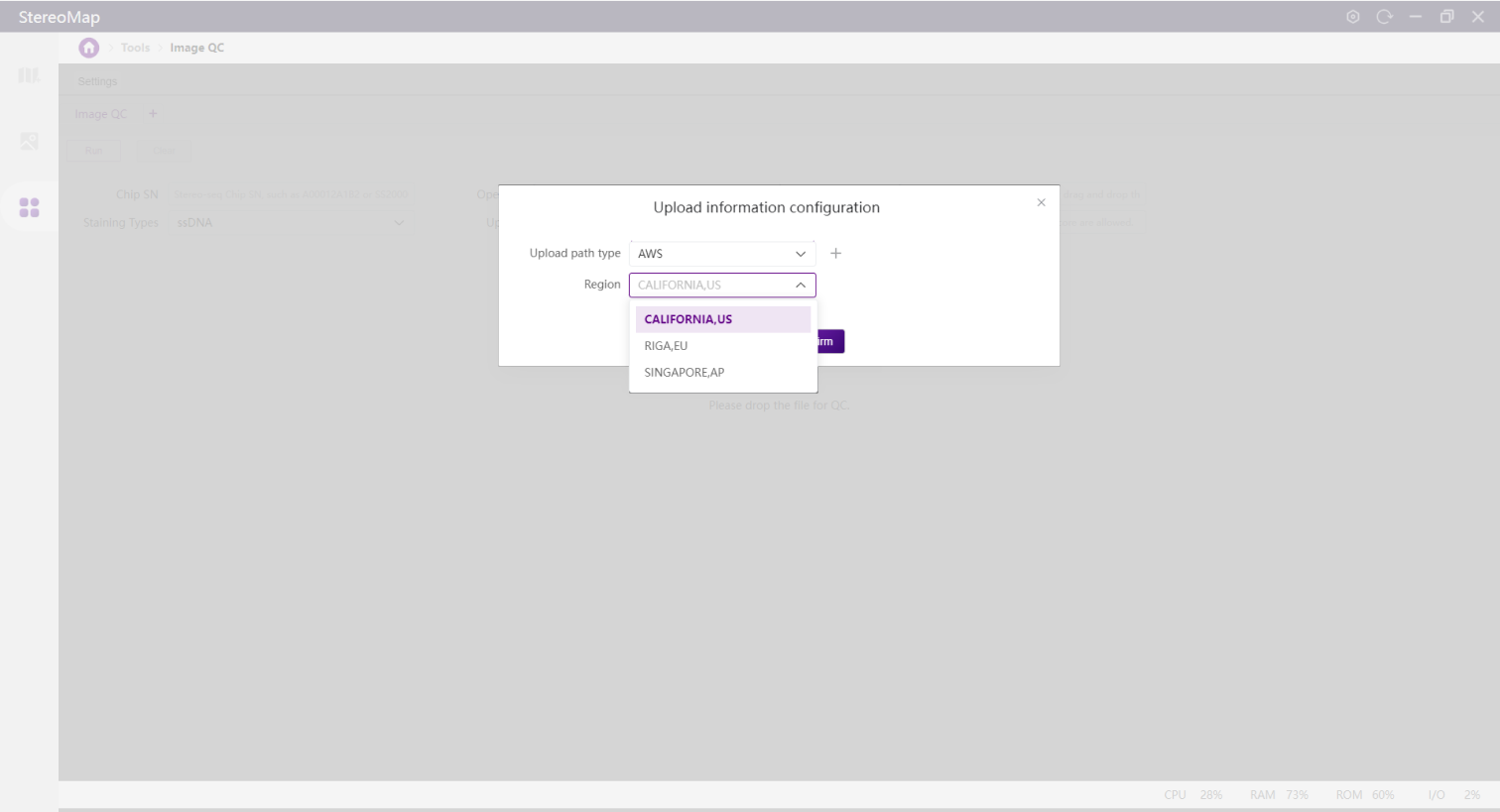Click the Home icon in breadcrumb
This screenshot has height=812, width=1500.
(89, 48)
